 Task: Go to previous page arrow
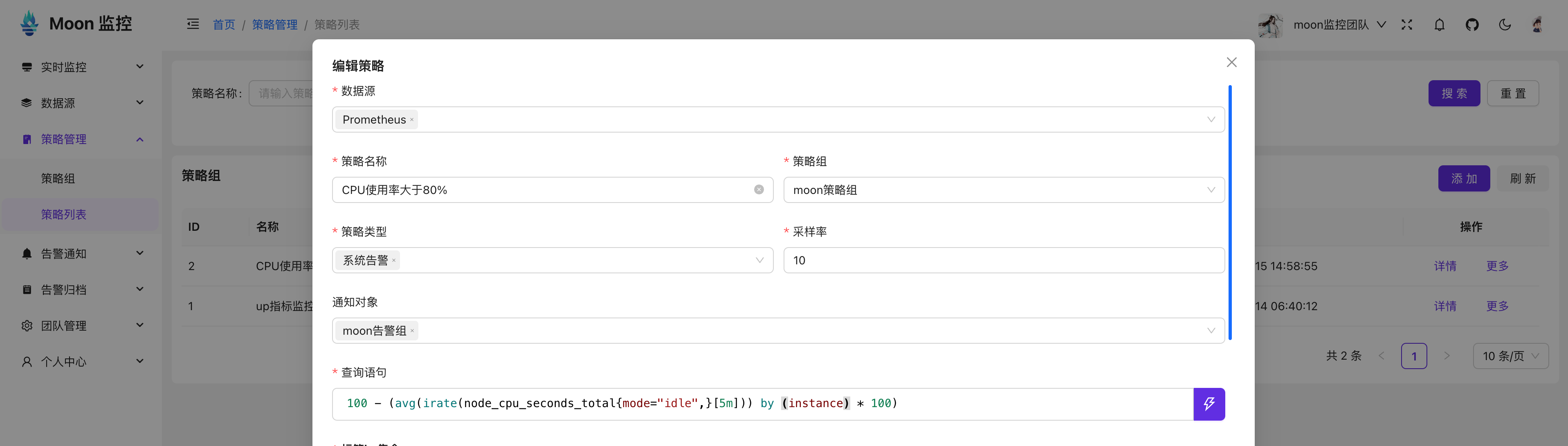pos(1382,356)
